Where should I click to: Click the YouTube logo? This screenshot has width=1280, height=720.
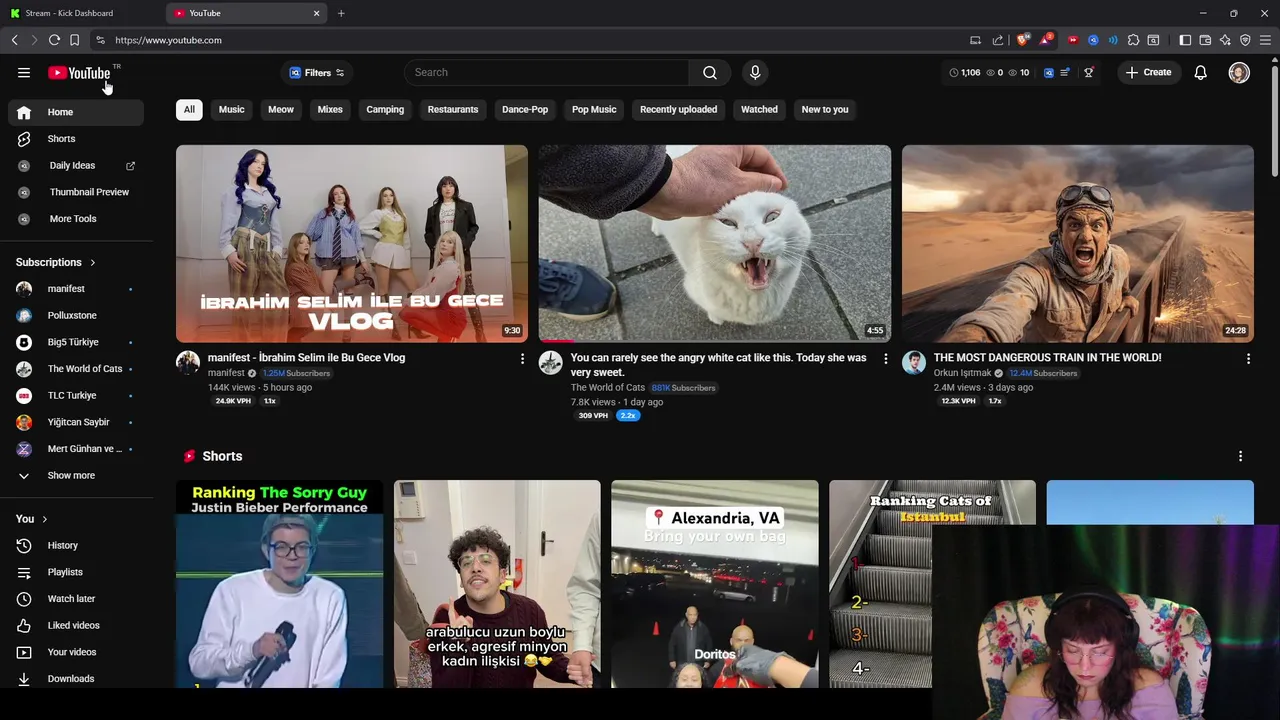(79, 73)
